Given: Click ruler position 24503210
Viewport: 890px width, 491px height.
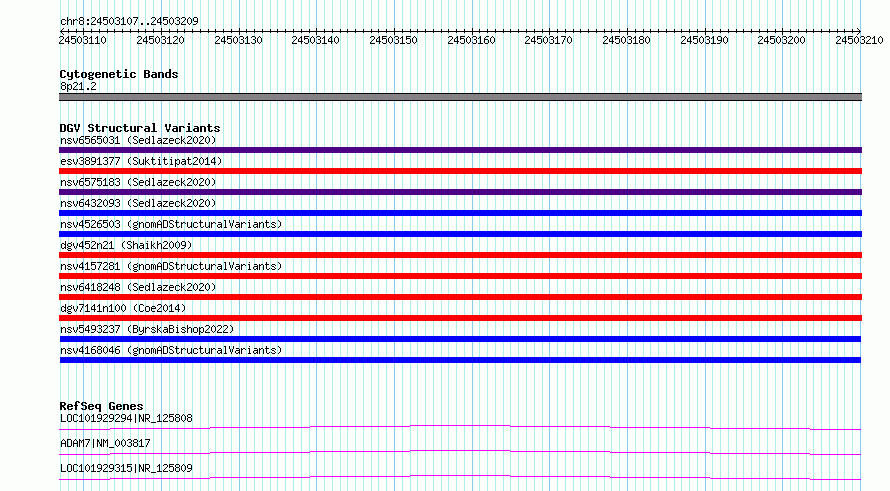Looking at the screenshot, I should 859,40.
